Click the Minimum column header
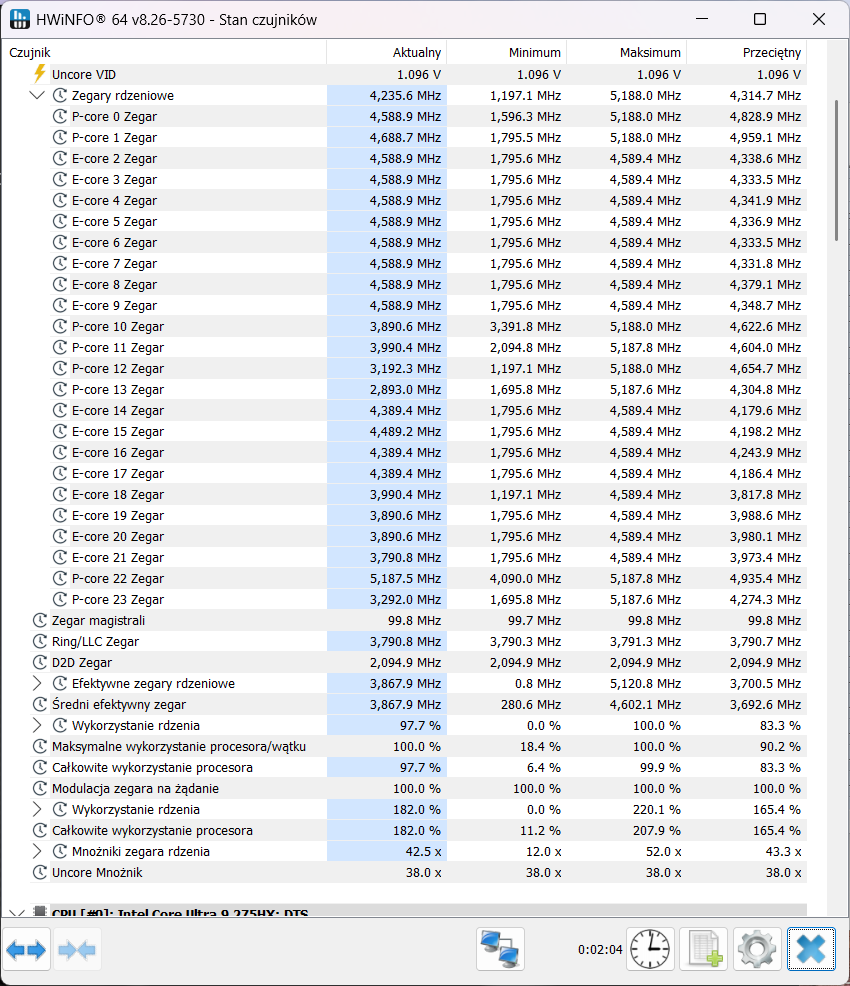 tap(507, 53)
